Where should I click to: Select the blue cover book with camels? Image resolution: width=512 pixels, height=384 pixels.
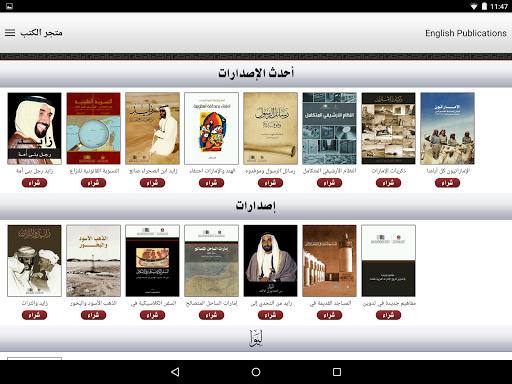[x=447, y=128]
